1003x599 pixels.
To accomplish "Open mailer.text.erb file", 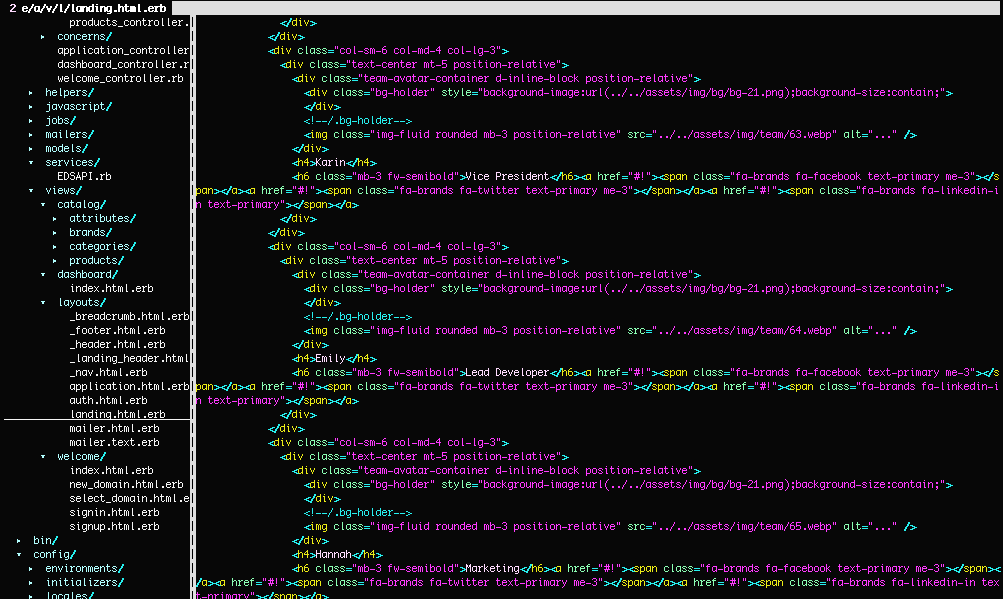I will (114, 442).
